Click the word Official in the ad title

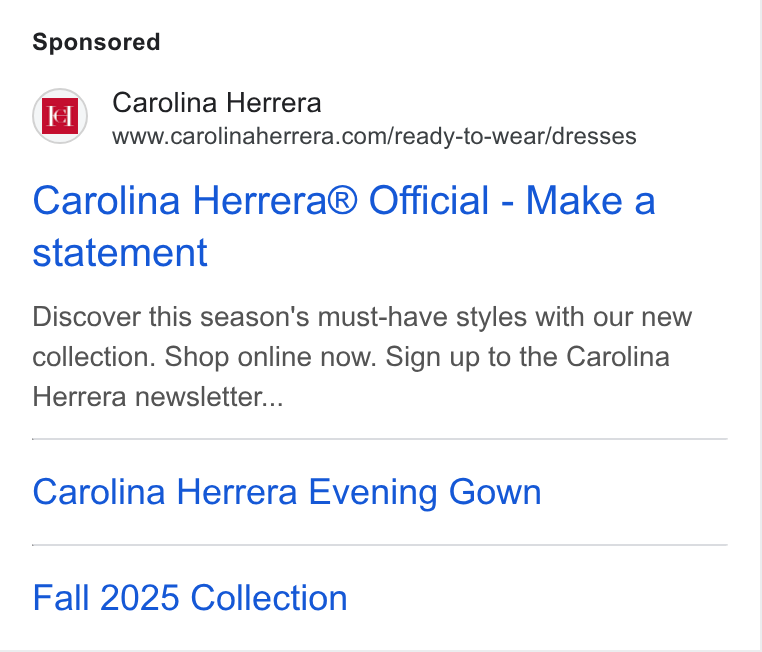tap(429, 200)
